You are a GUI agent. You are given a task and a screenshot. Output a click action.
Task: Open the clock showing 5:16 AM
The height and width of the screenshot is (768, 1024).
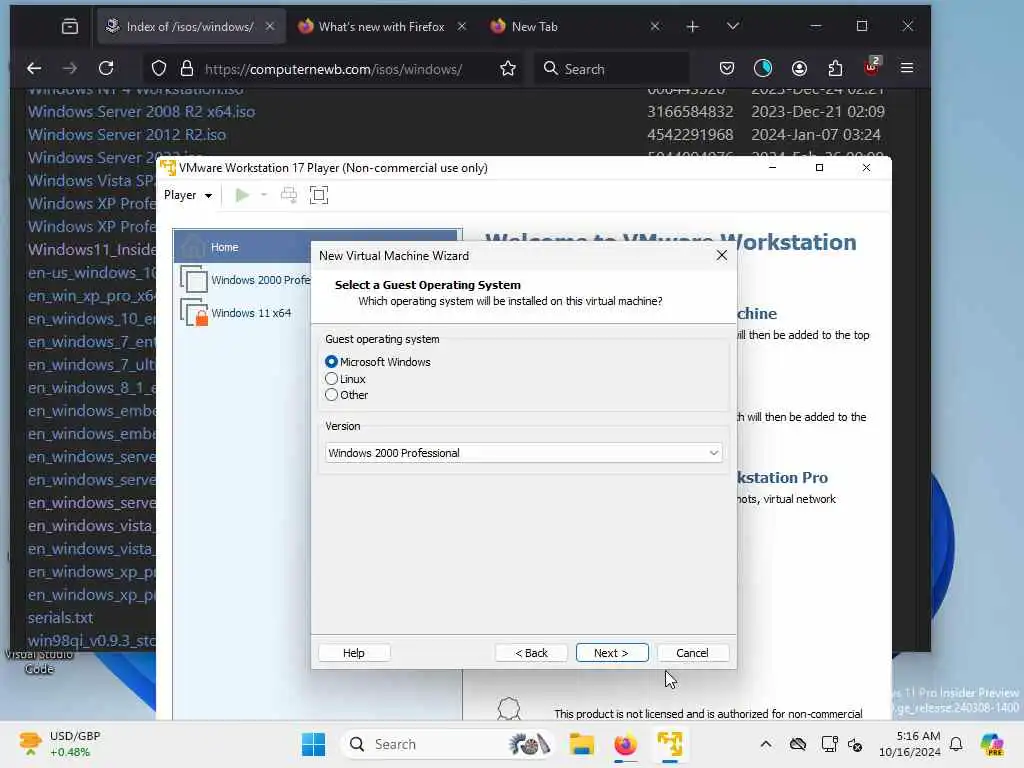[x=909, y=744]
